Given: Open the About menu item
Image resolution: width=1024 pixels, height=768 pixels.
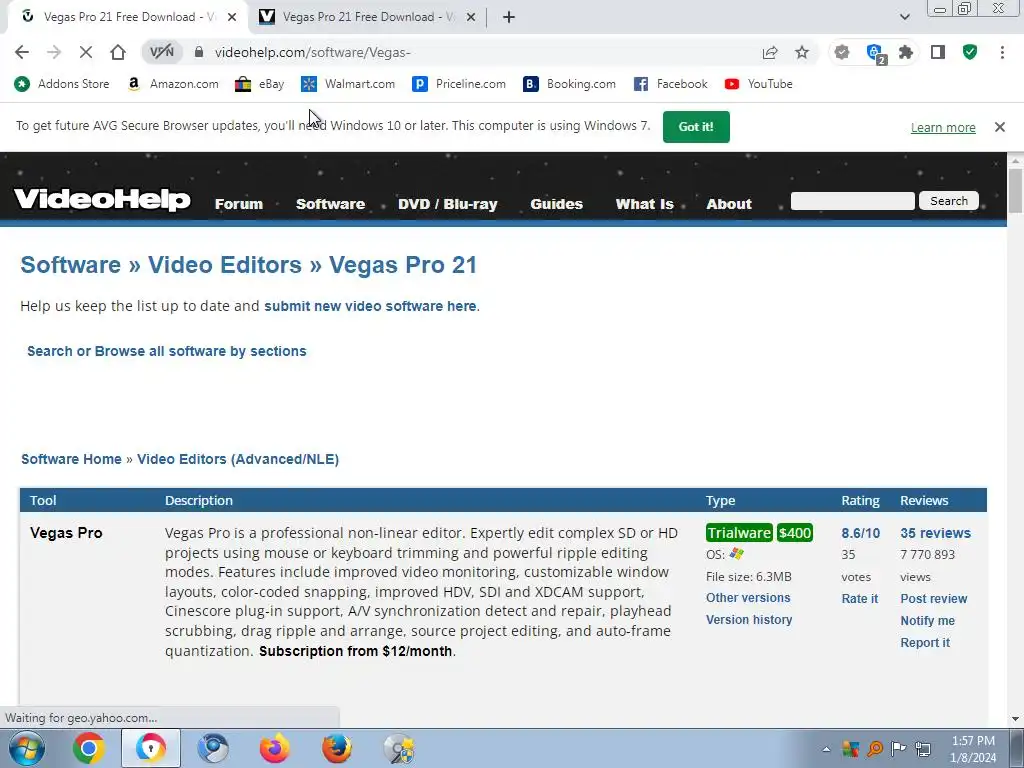Looking at the screenshot, I should coord(729,204).
